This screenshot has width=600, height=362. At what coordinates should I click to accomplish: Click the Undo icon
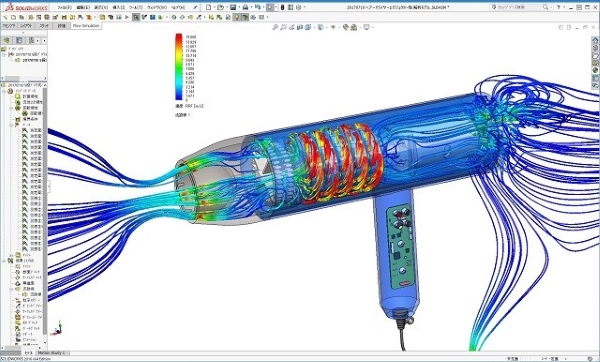click(258, 7)
